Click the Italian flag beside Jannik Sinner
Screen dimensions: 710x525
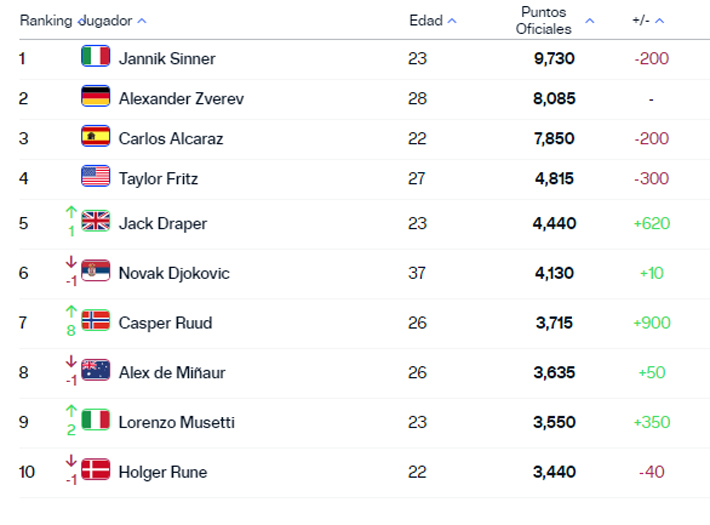click(96, 57)
